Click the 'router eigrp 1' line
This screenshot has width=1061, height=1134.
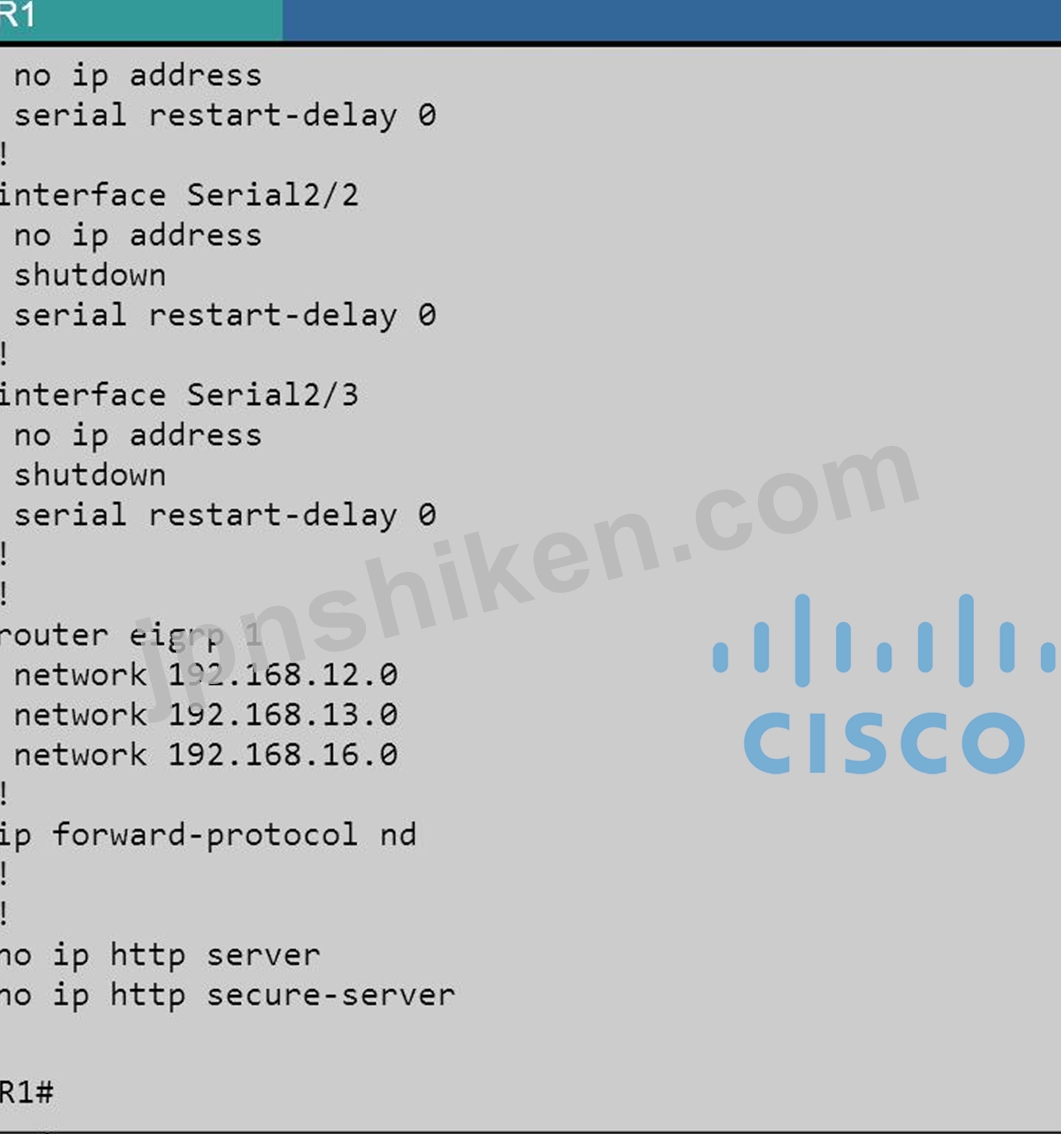(131, 636)
